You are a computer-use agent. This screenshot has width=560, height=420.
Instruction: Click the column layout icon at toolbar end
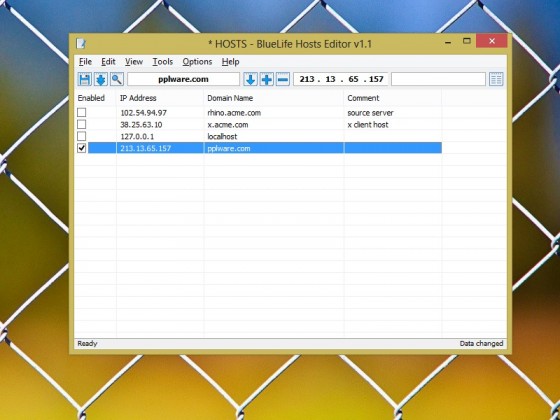pyautogui.click(x=496, y=79)
